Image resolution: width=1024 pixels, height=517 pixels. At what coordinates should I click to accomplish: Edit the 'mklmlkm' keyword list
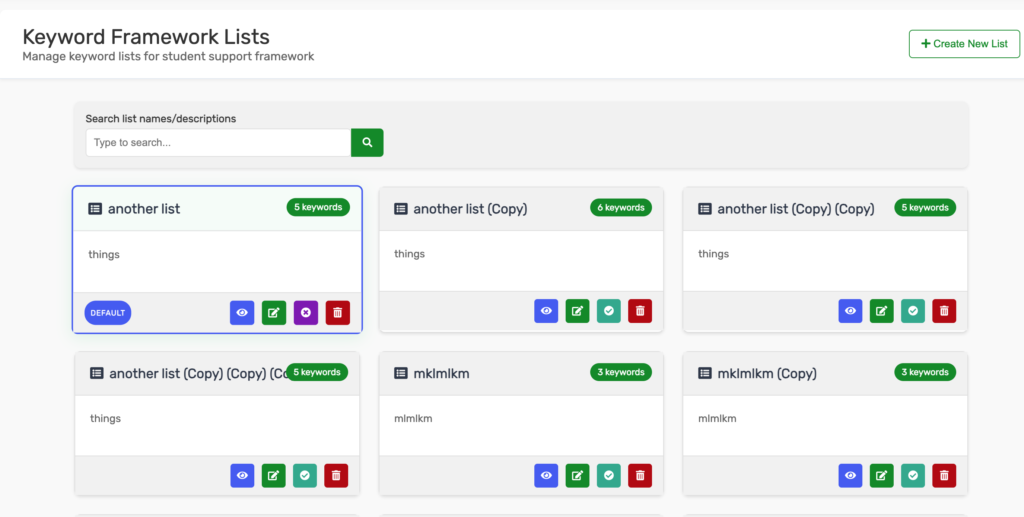coord(577,476)
